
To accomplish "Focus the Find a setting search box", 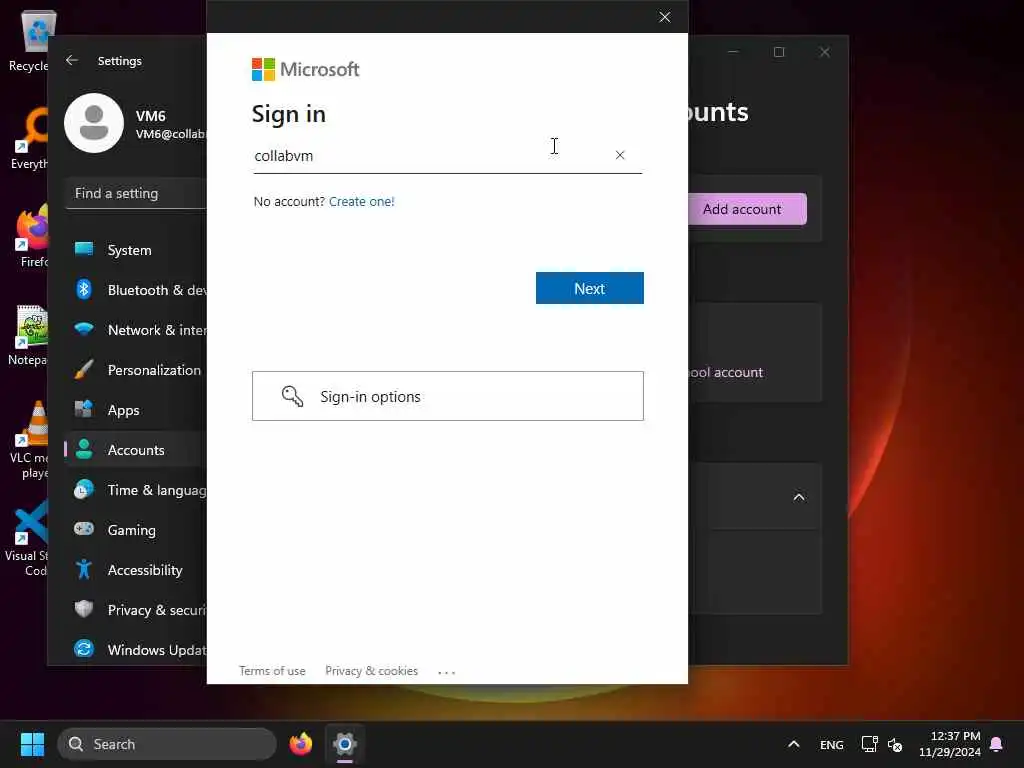I will 135,193.
